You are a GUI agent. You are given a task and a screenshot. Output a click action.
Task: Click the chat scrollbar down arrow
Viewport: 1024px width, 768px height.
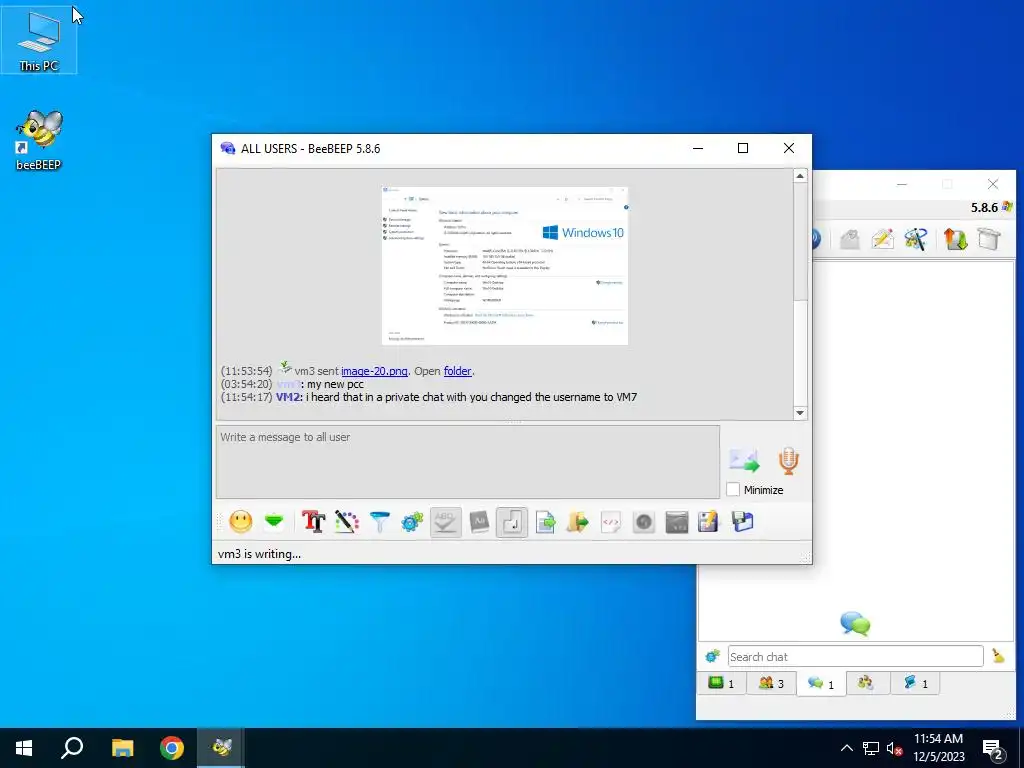point(800,413)
